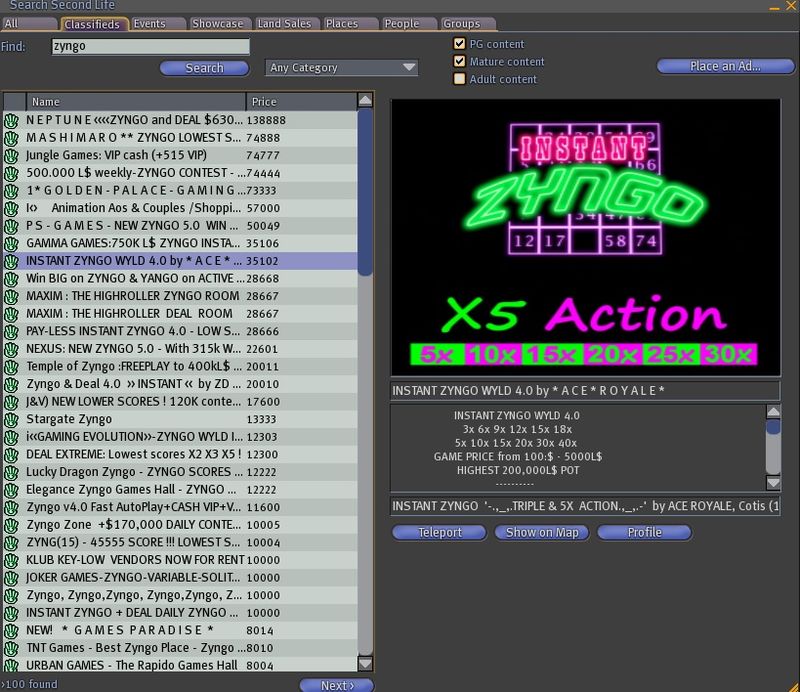Click hand icon beside PAY-LESS INSTANT ZYNGO row
Viewport: 800px width, 692px height.
point(11,332)
